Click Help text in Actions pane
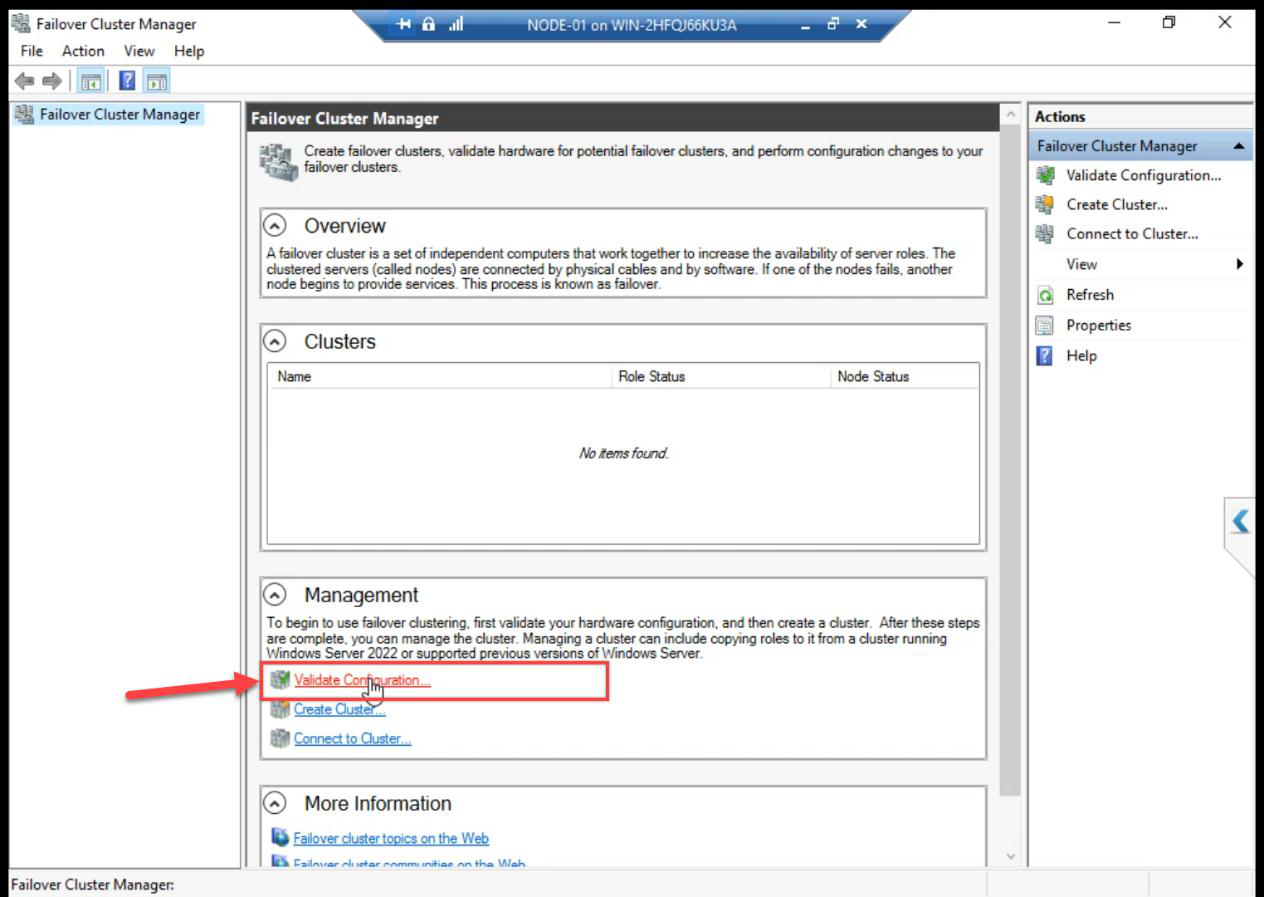The height and width of the screenshot is (897, 1264). coord(1082,355)
